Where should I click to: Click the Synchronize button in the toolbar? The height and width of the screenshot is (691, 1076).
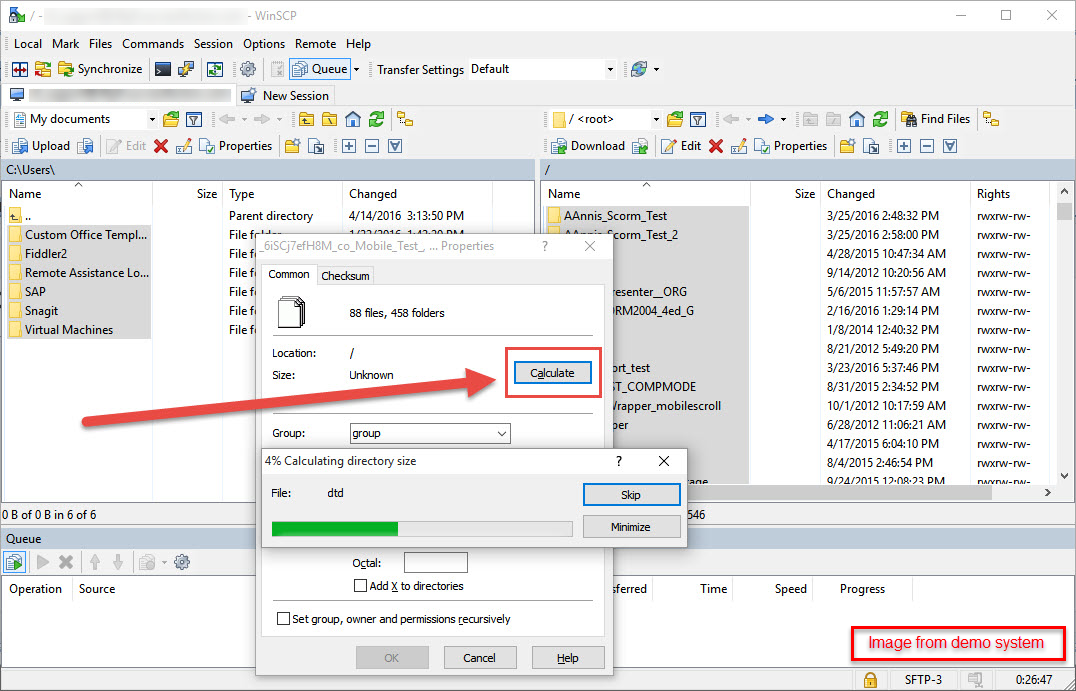pos(100,69)
